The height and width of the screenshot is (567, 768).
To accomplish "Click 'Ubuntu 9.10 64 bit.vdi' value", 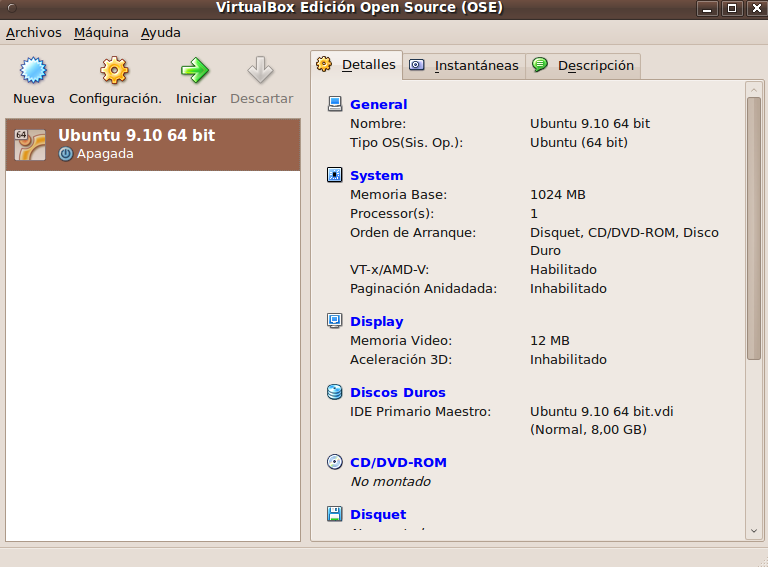I will [601, 411].
